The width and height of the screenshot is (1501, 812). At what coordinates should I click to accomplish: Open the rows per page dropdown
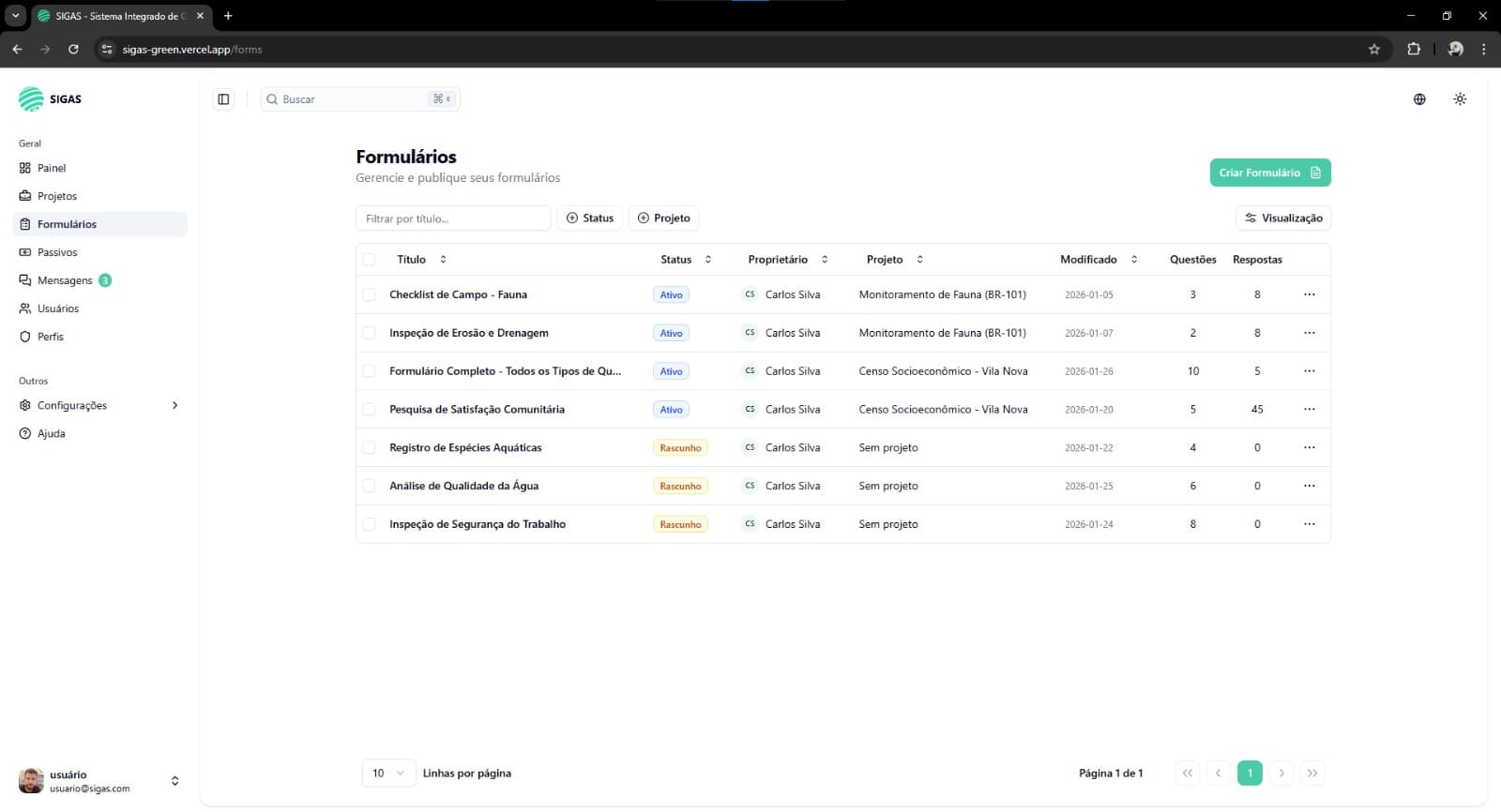(x=388, y=774)
